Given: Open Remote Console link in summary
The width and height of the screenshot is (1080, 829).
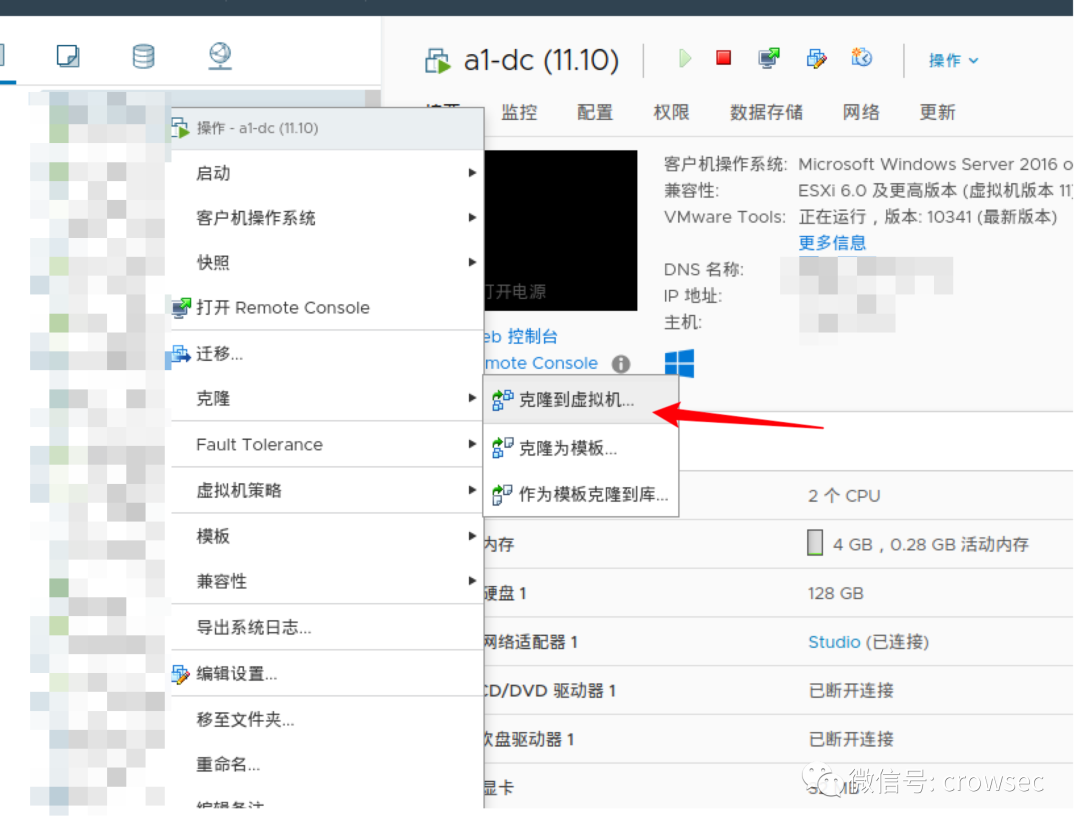Looking at the screenshot, I should pos(541,363).
